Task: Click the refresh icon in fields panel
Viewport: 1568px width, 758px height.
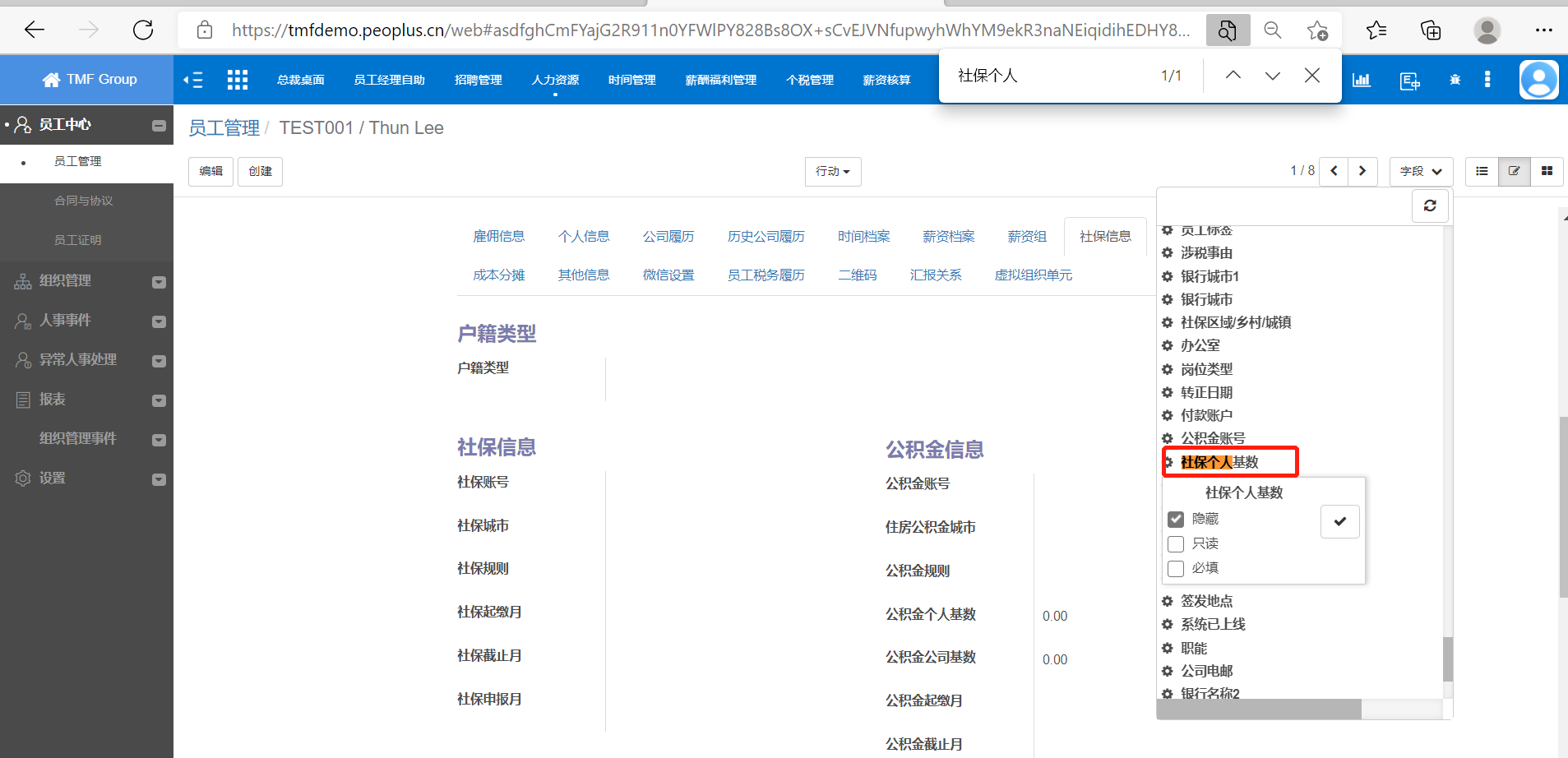Action: pyautogui.click(x=1430, y=206)
